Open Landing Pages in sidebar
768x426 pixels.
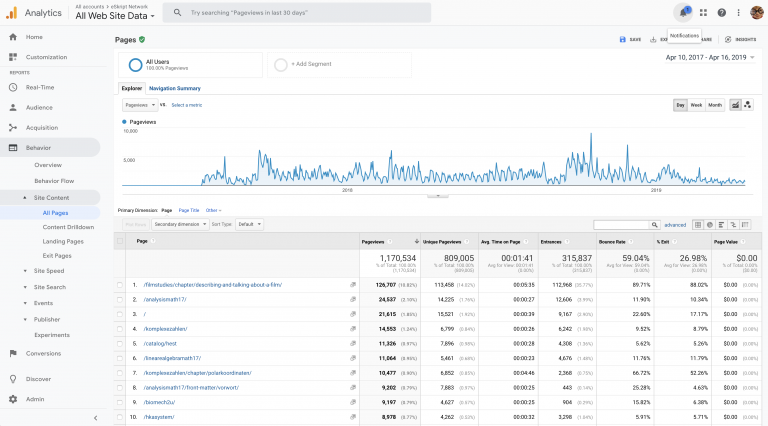tap(63, 241)
